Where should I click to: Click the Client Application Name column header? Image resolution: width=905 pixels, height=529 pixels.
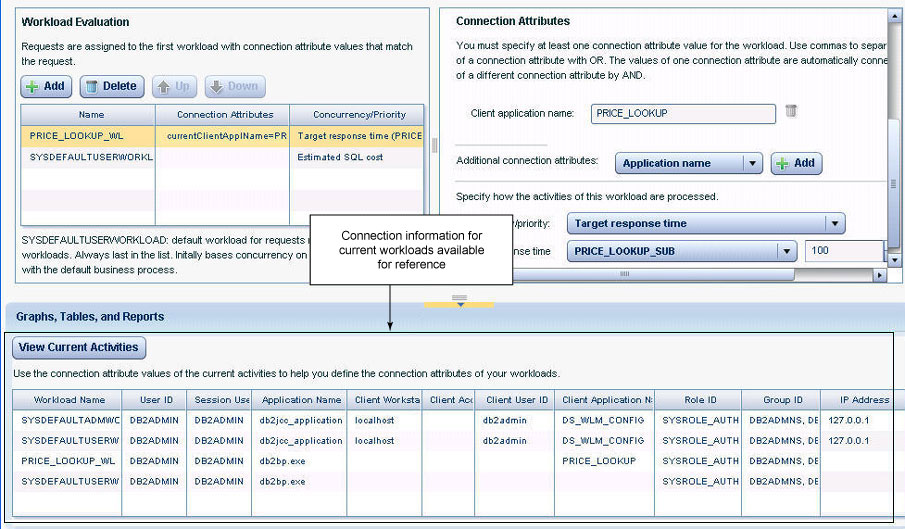(605, 400)
